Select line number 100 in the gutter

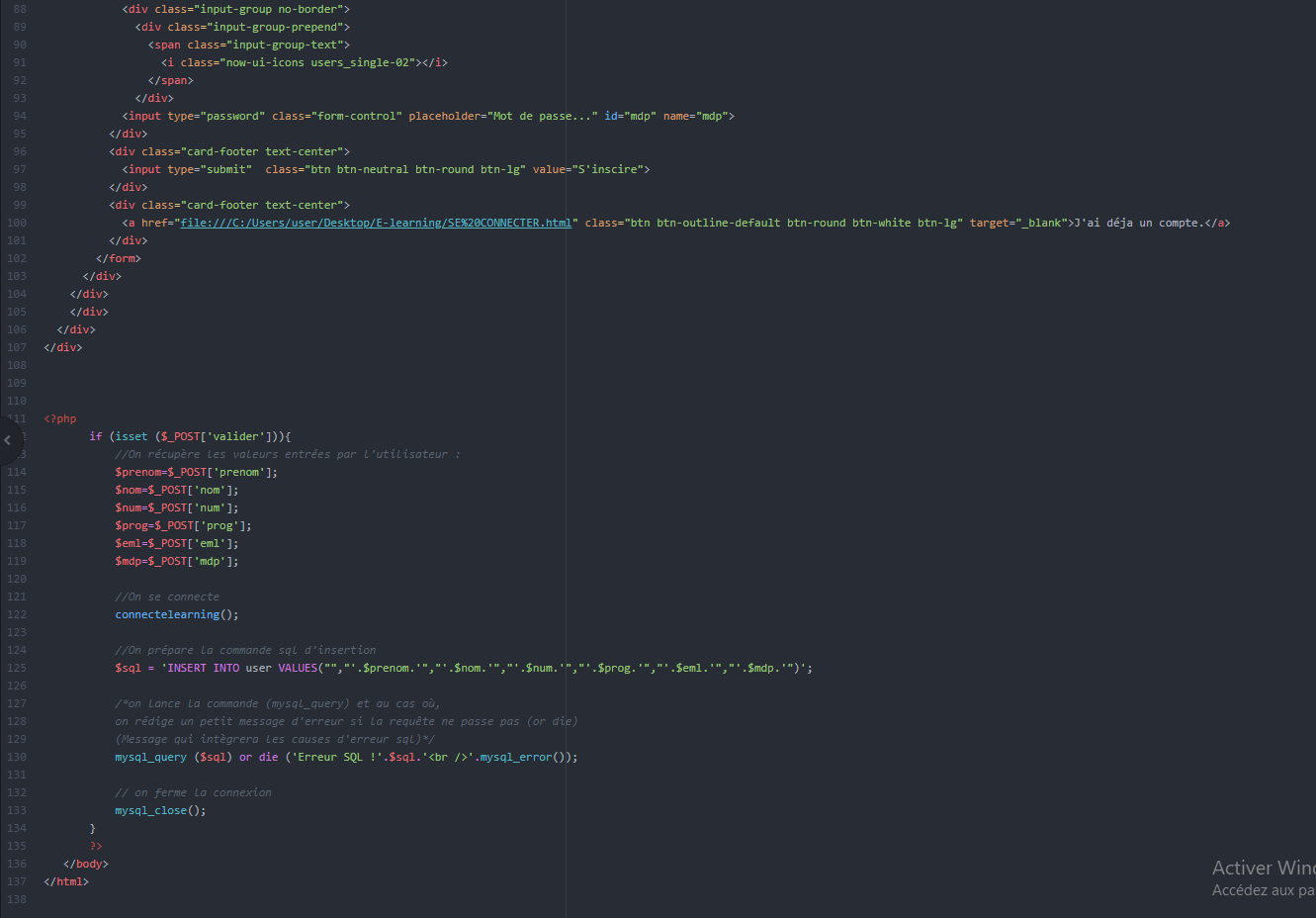point(16,222)
